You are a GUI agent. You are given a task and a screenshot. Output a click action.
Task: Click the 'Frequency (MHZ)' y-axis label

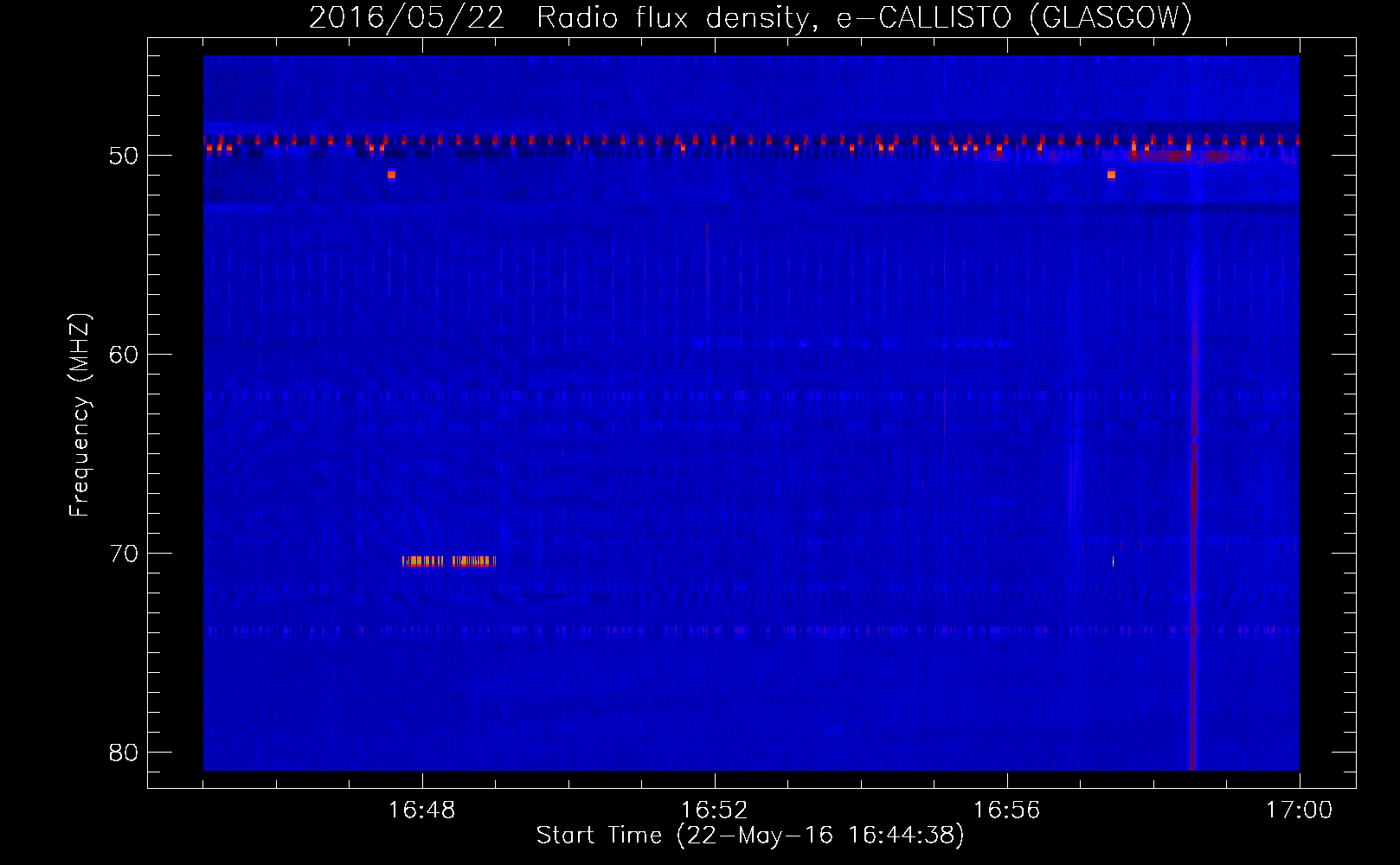point(80,415)
